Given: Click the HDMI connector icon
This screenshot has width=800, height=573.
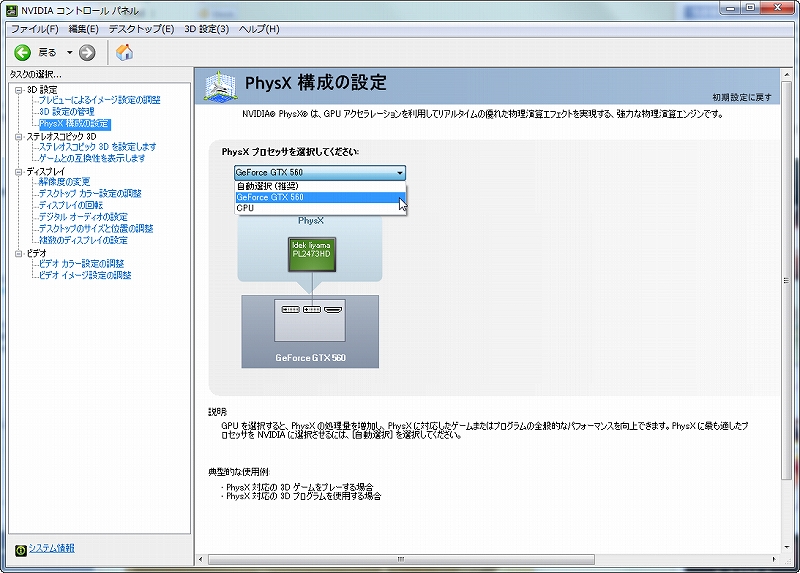Looking at the screenshot, I should [x=333, y=310].
